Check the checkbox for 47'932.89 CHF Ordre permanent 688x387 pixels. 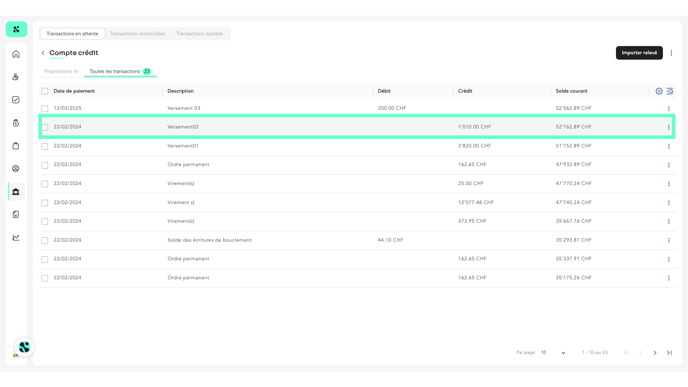click(x=45, y=165)
